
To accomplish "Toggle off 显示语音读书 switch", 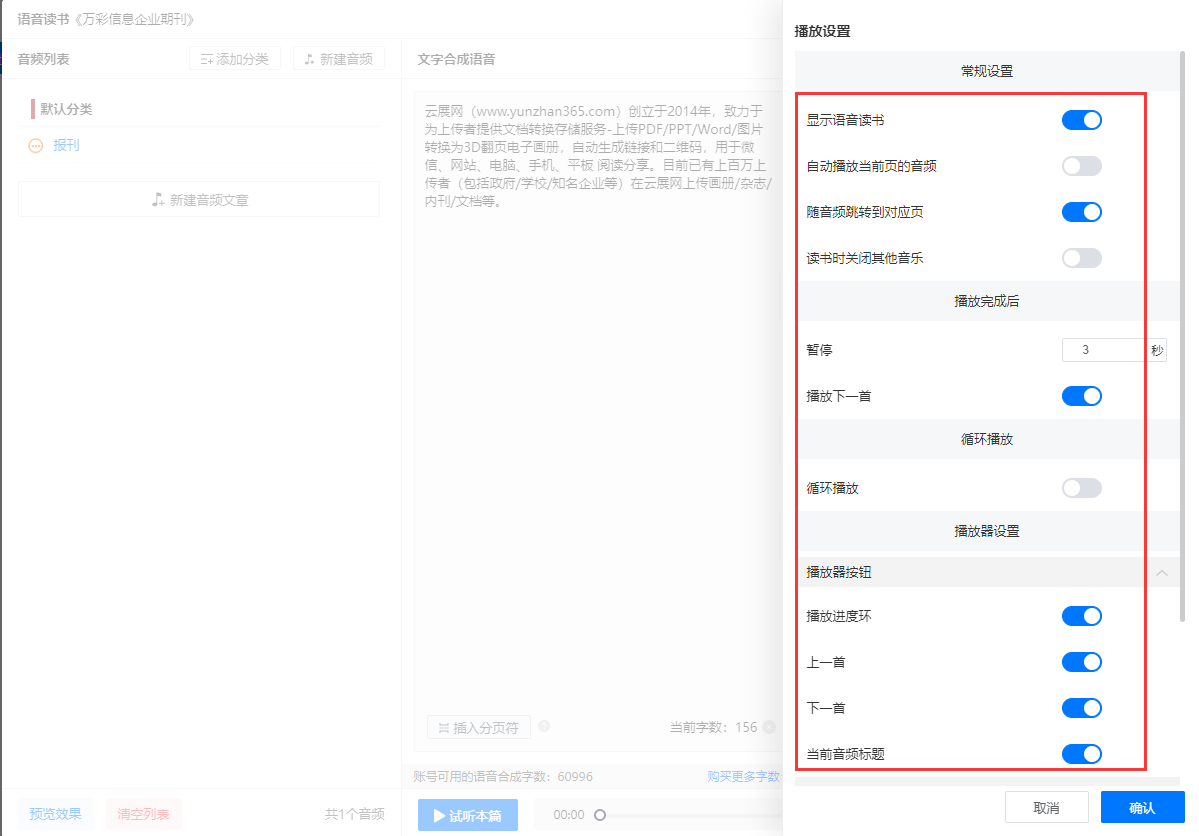I will [x=1081, y=120].
